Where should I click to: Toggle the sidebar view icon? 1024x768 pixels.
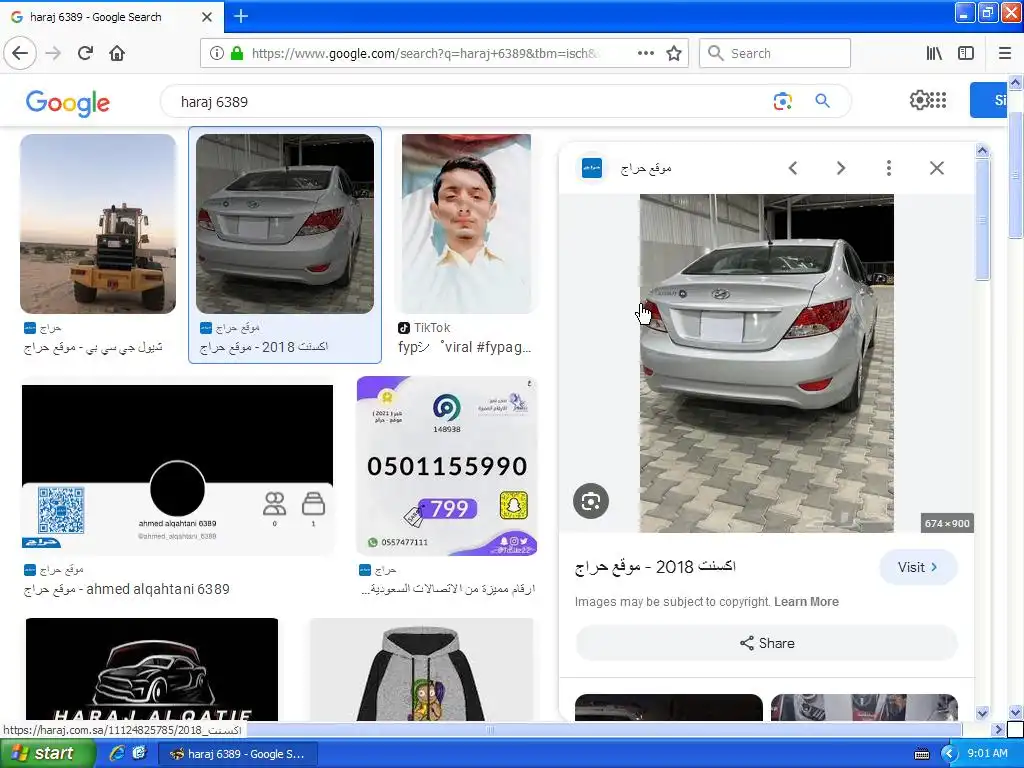[x=966, y=54]
